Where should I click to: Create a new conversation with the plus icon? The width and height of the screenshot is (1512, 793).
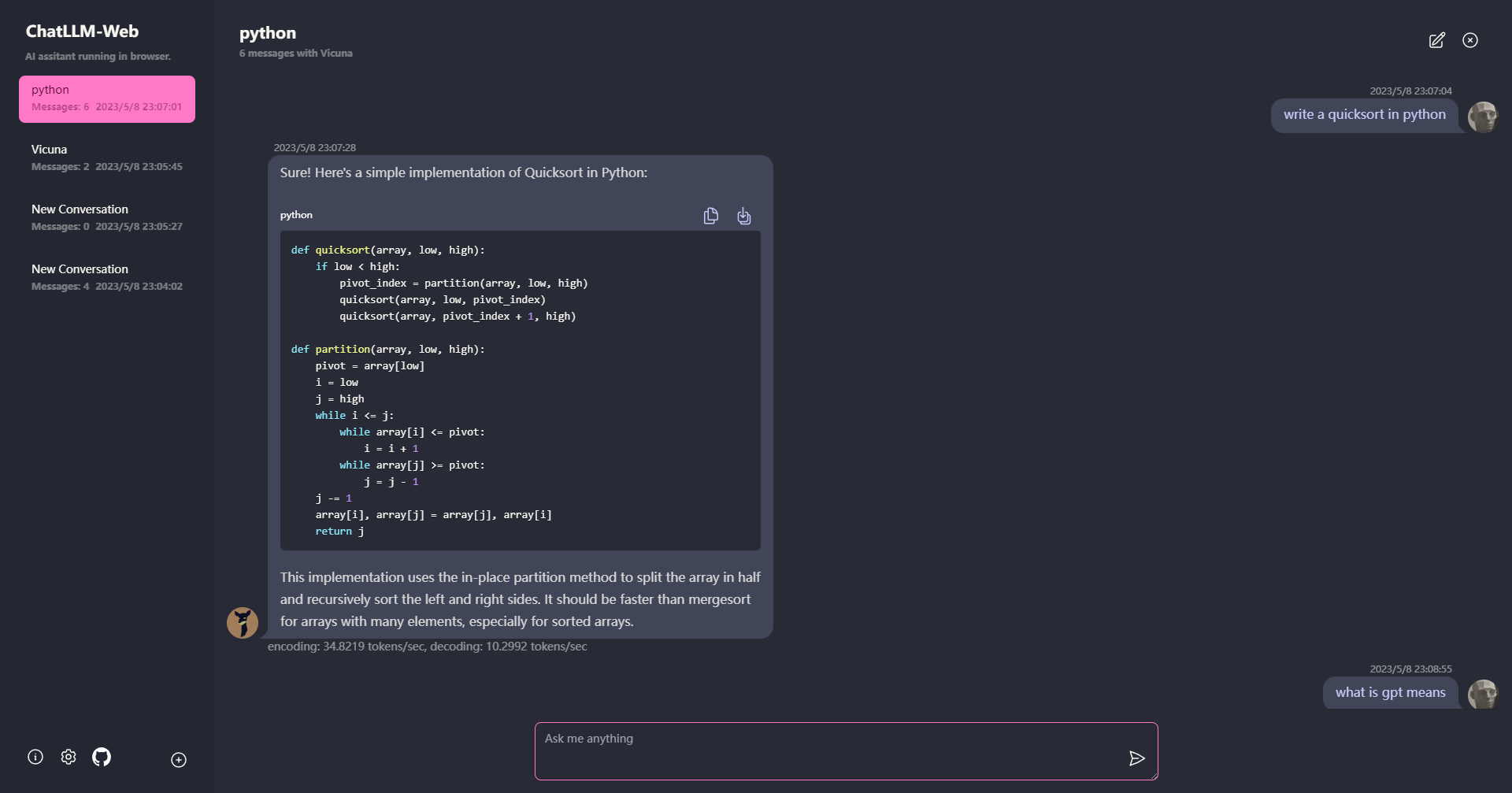tap(177, 759)
